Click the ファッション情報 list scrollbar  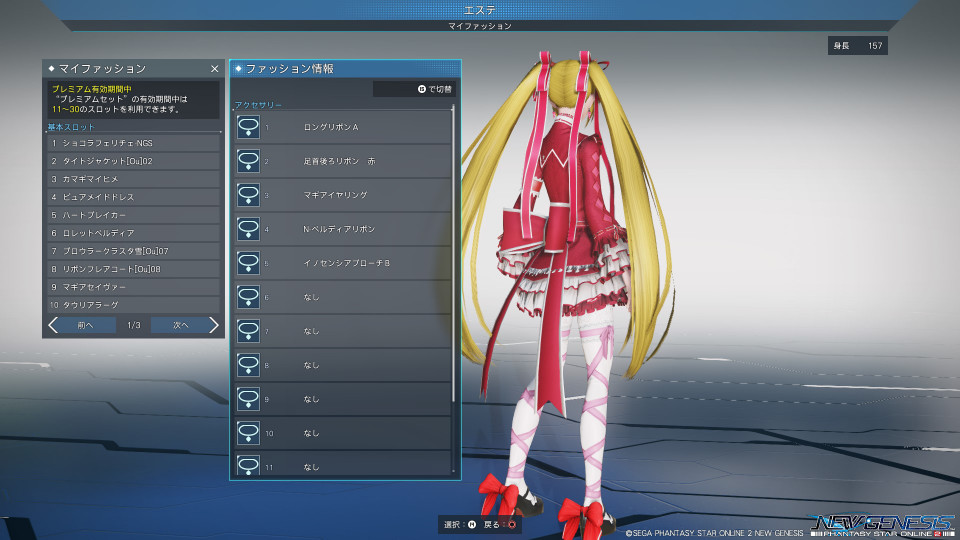453,254
